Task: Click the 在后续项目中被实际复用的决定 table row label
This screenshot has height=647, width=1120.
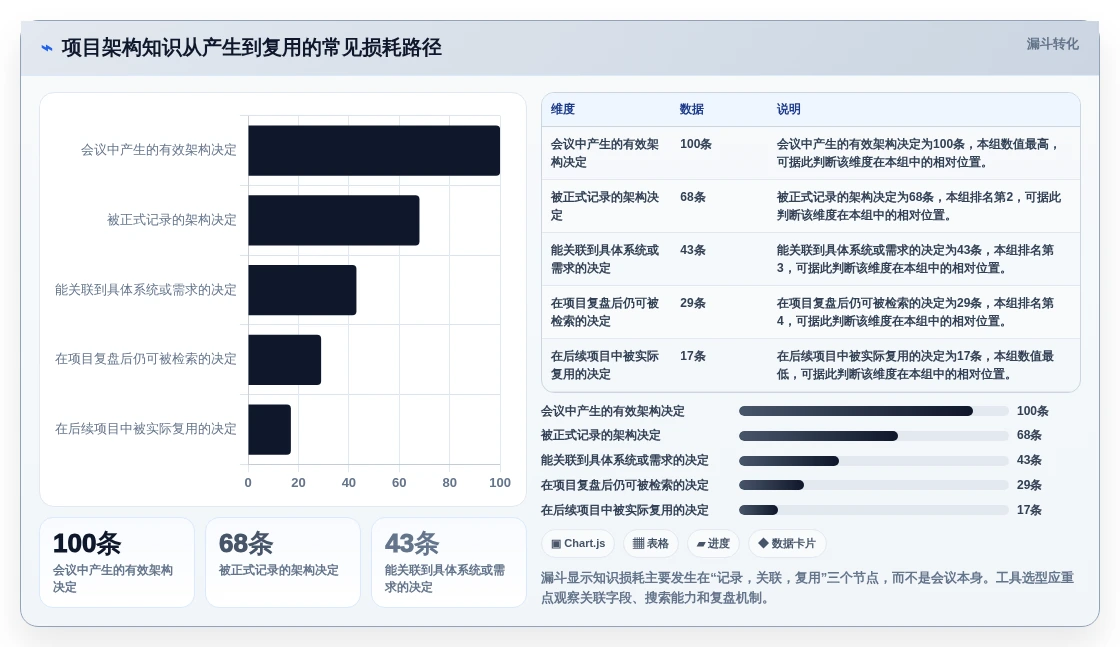Action: (605, 365)
